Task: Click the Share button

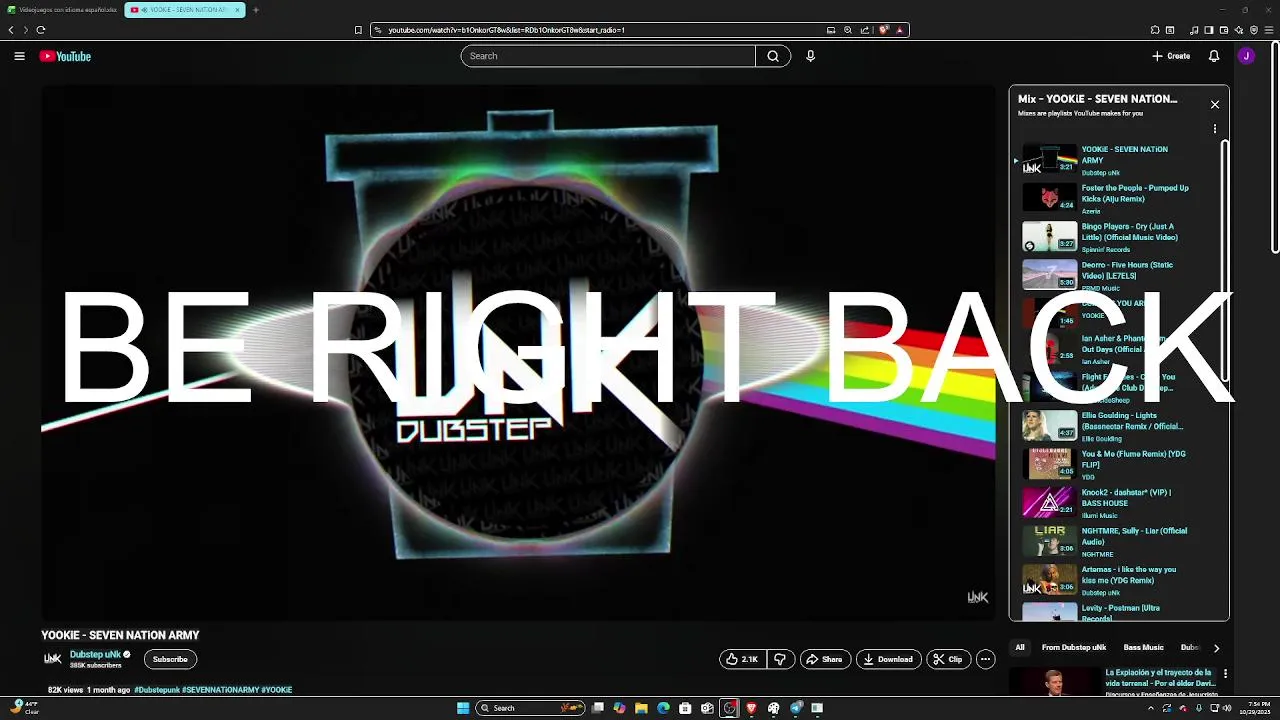Action: point(825,659)
